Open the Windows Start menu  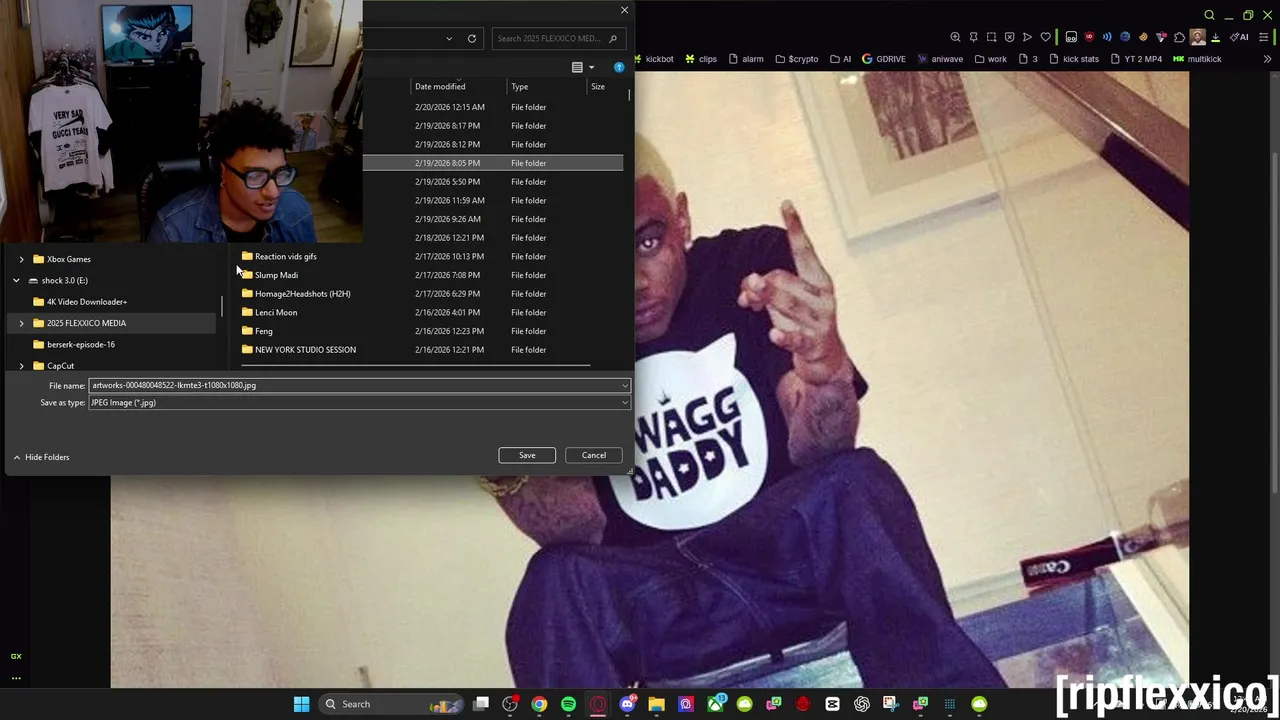click(302, 704)
